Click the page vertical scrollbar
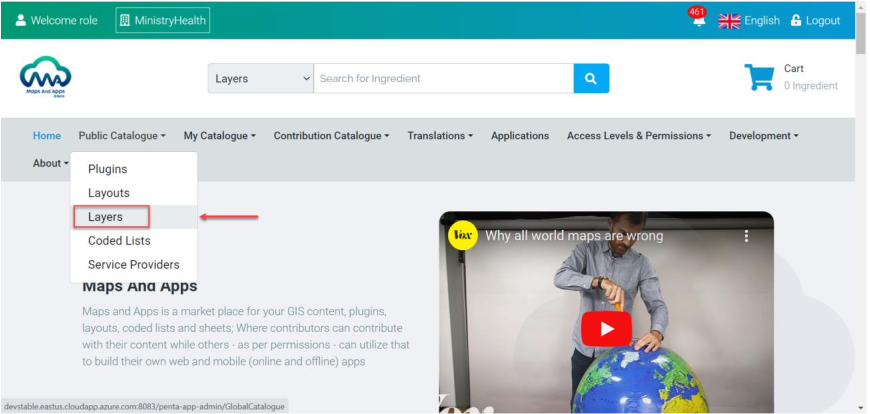 861,207
